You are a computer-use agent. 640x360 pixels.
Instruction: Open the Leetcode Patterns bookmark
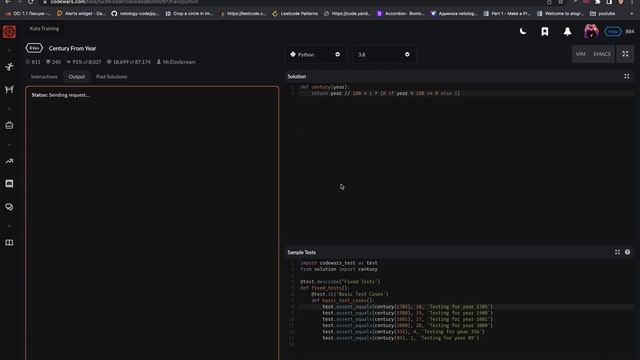click(295, 13)
